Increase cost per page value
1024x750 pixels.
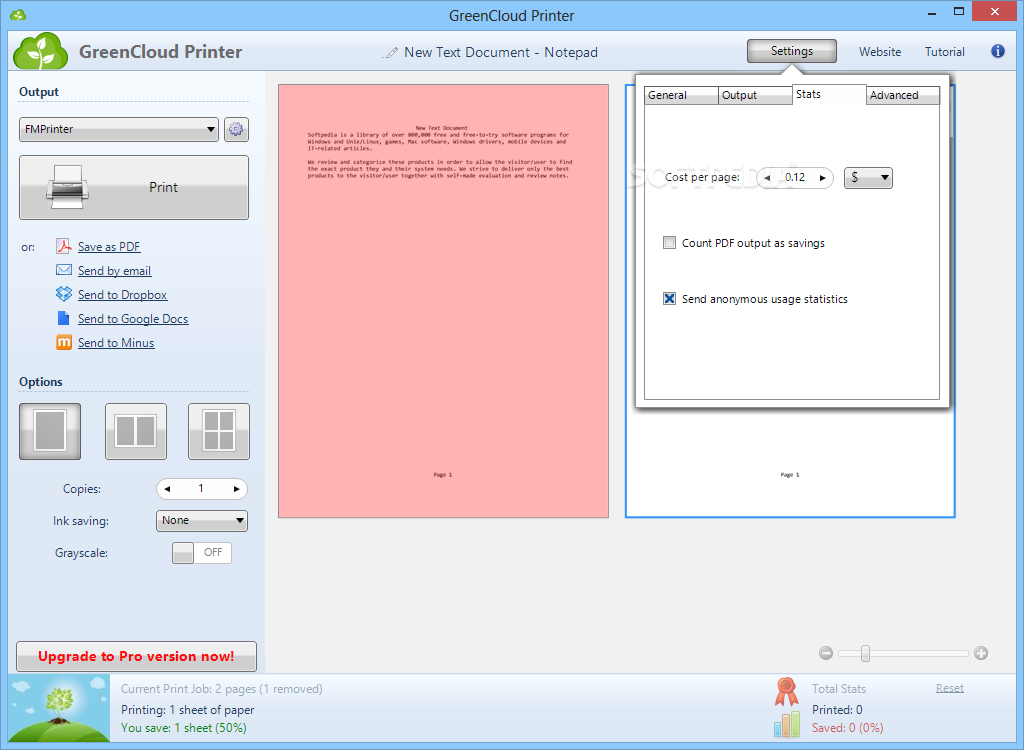click(x=823, y=178)
